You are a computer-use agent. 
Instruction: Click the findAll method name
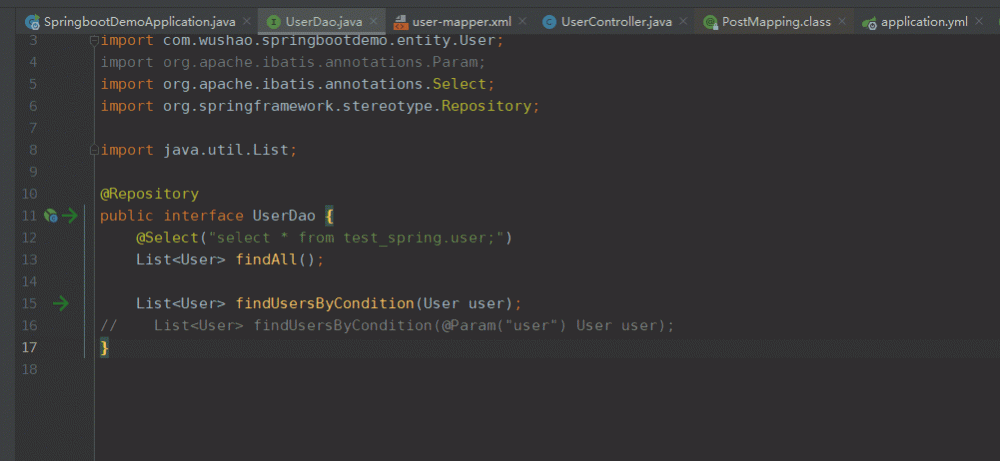pos(266,260)
